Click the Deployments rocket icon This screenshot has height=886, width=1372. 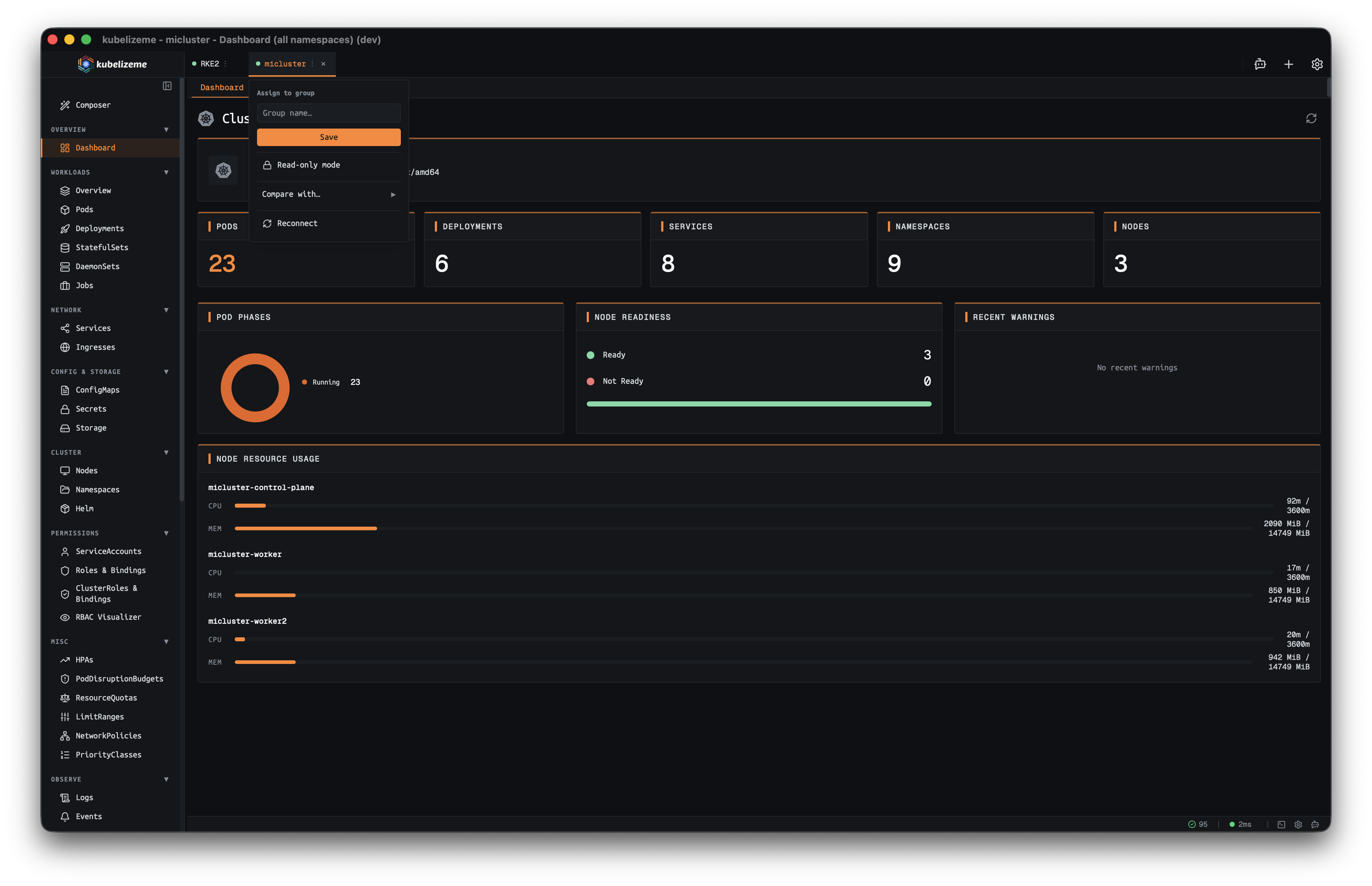point(65,229)
